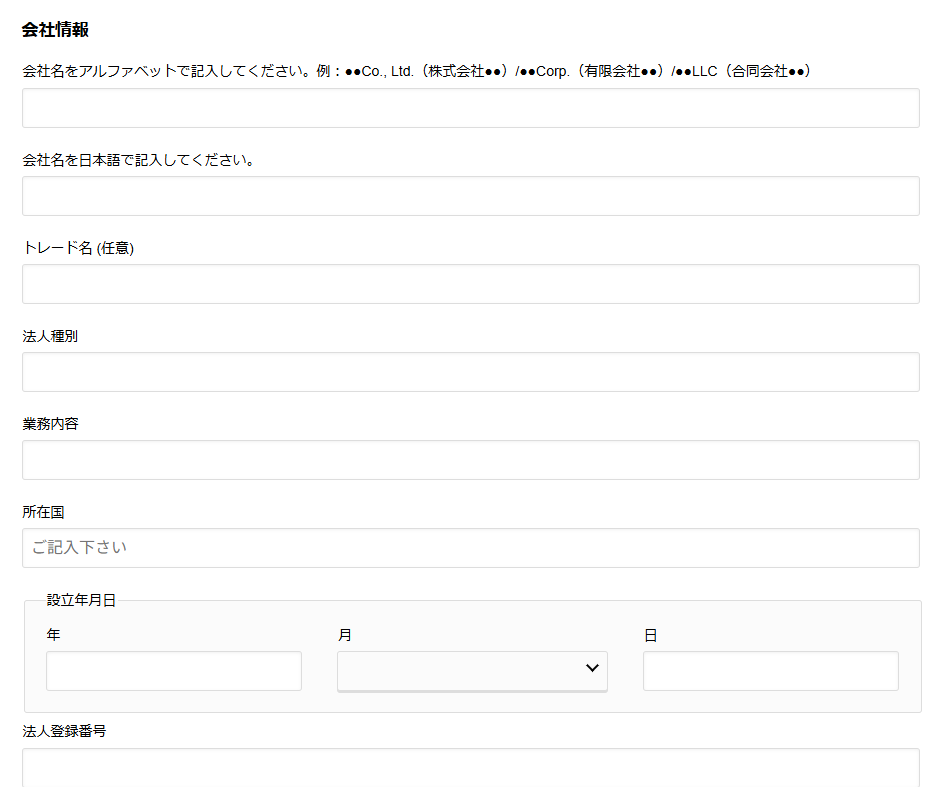Click the 会社情報 section heading

coord(55,30)
